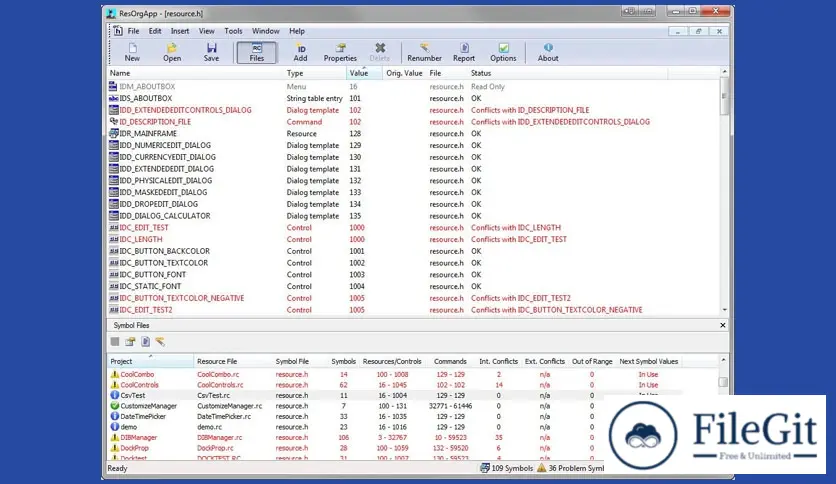Click scroll-up arrow of Symbol Files list scrollbar

[x=723, y=360]
